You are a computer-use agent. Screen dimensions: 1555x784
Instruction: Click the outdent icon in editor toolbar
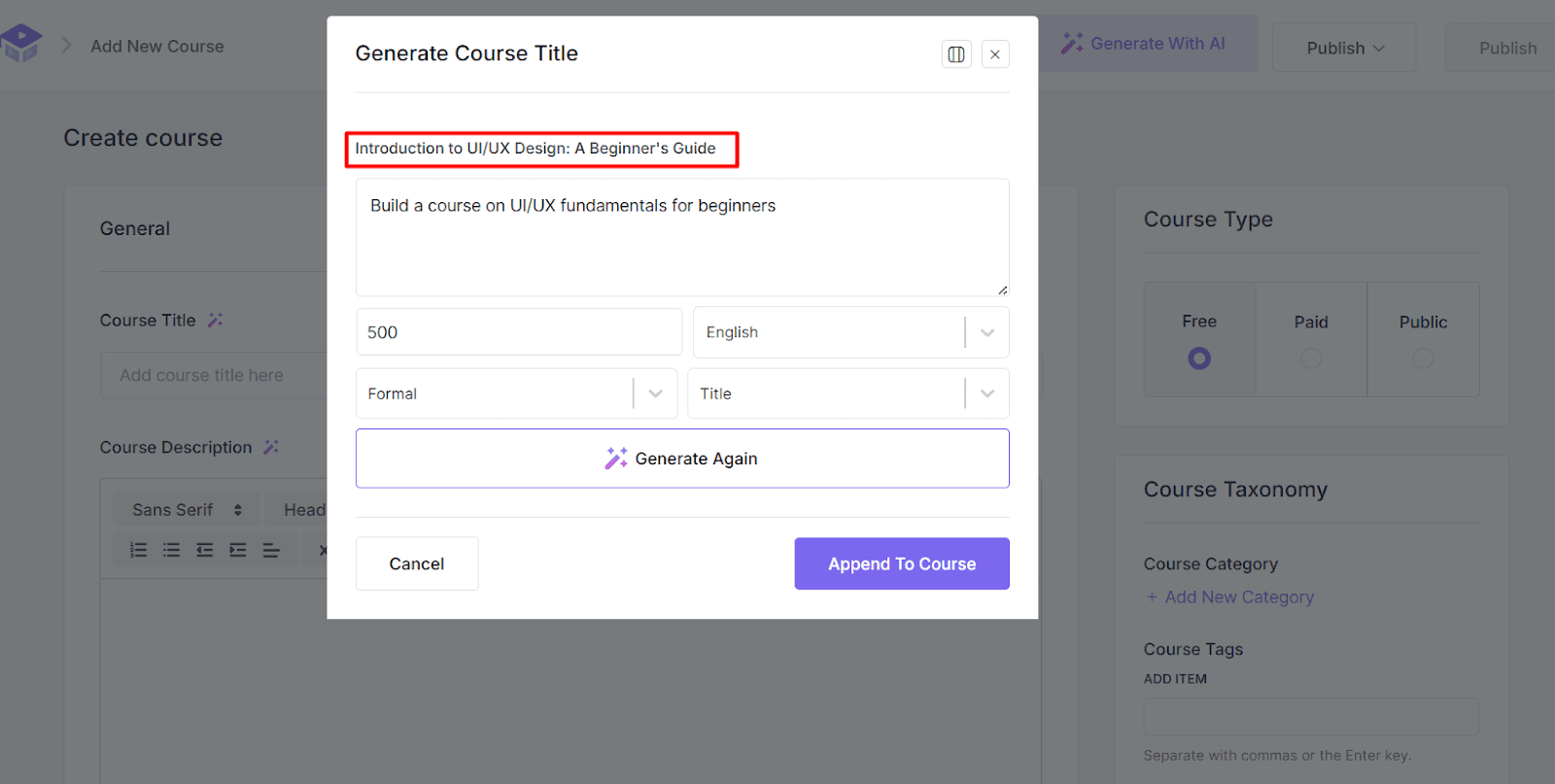coord(205,551)
